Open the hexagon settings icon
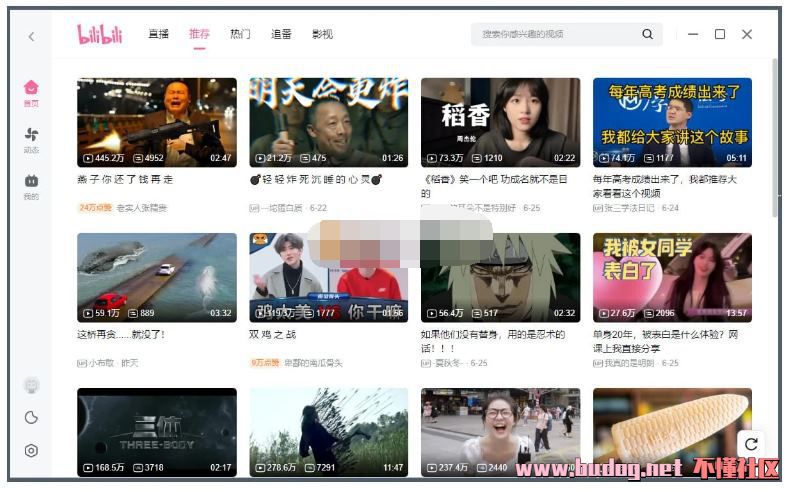This screenshot has height=489, width=789. (x=31, y=451)
